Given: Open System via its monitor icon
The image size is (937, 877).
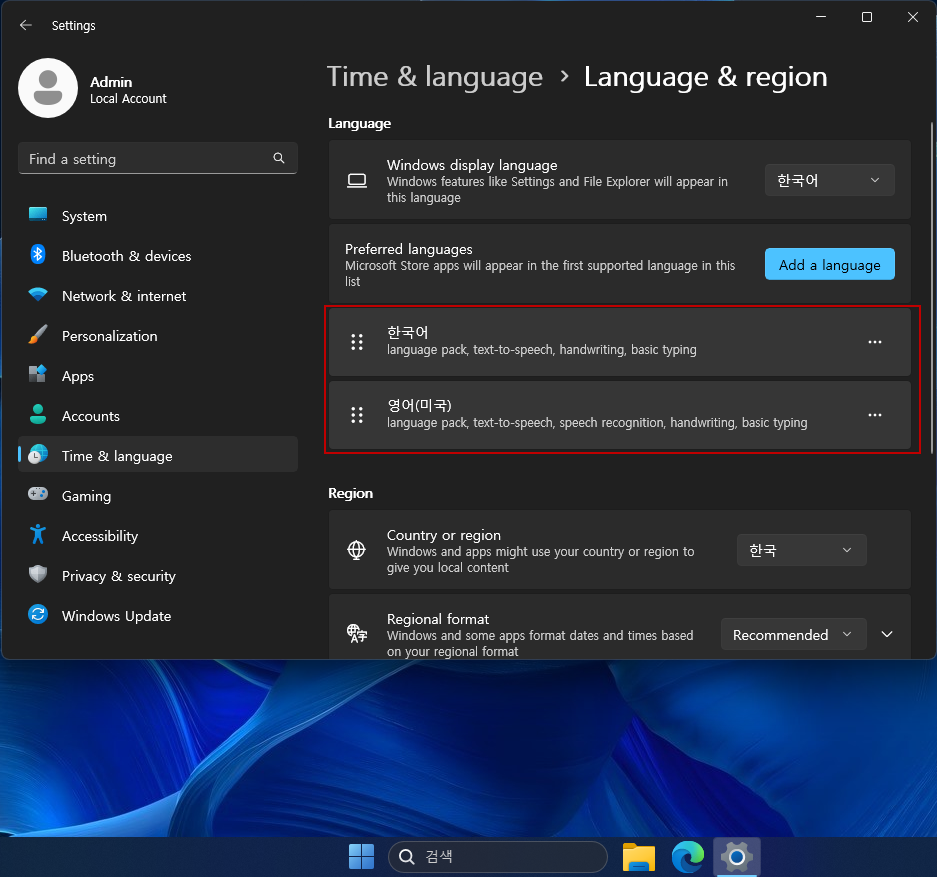Looking at the screenshot, I should pos(38,214).
